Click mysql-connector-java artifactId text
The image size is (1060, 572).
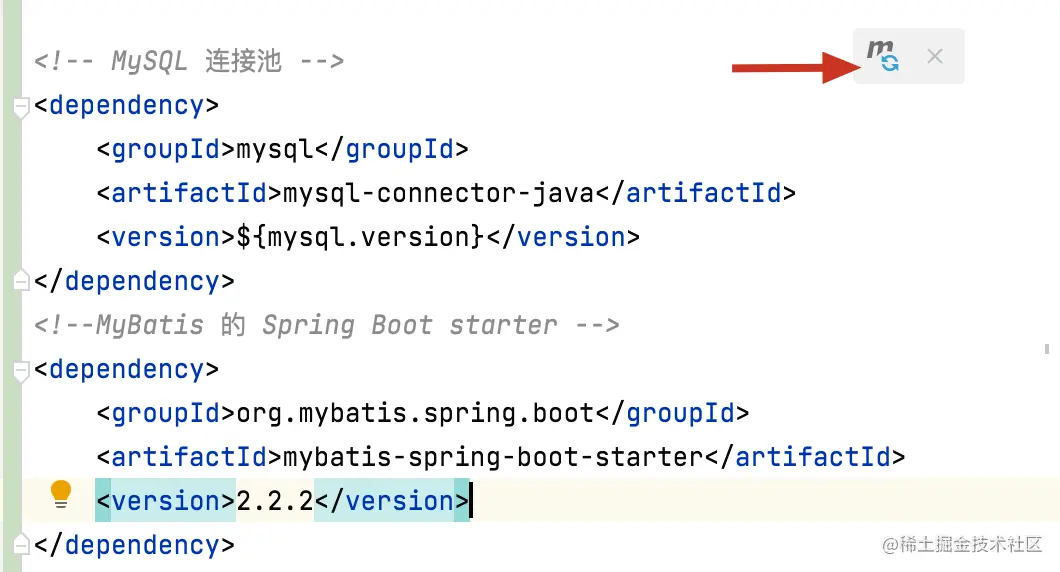click(x=439, y=193)
